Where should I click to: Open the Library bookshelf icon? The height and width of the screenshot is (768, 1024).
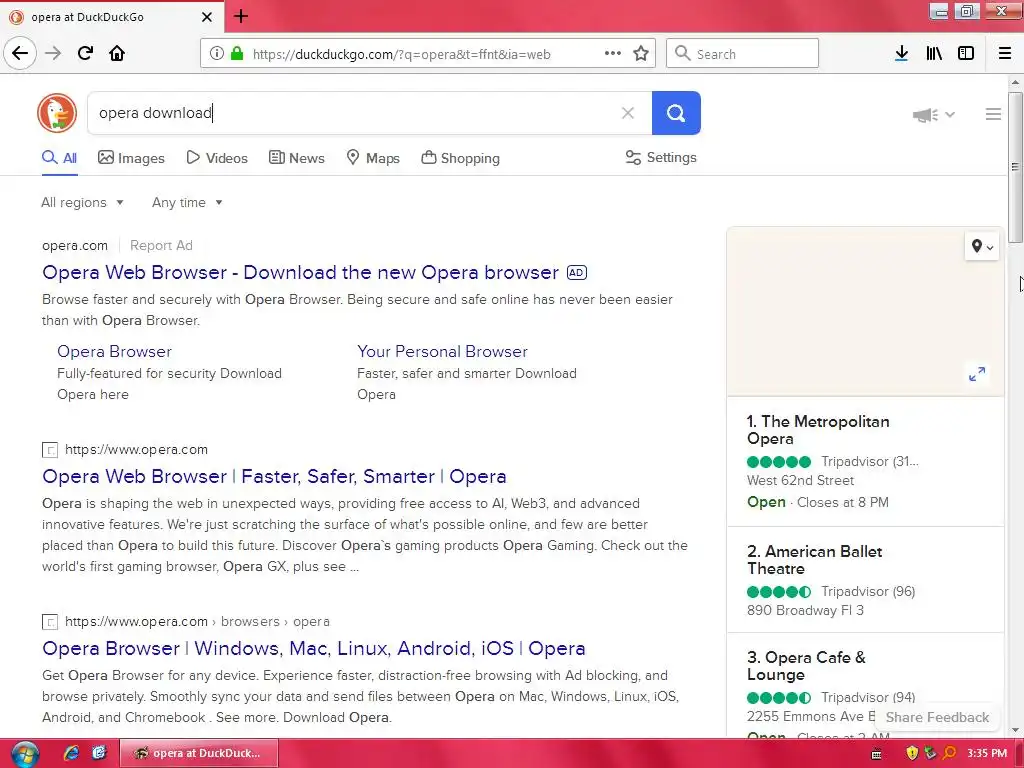pos(934,54)
